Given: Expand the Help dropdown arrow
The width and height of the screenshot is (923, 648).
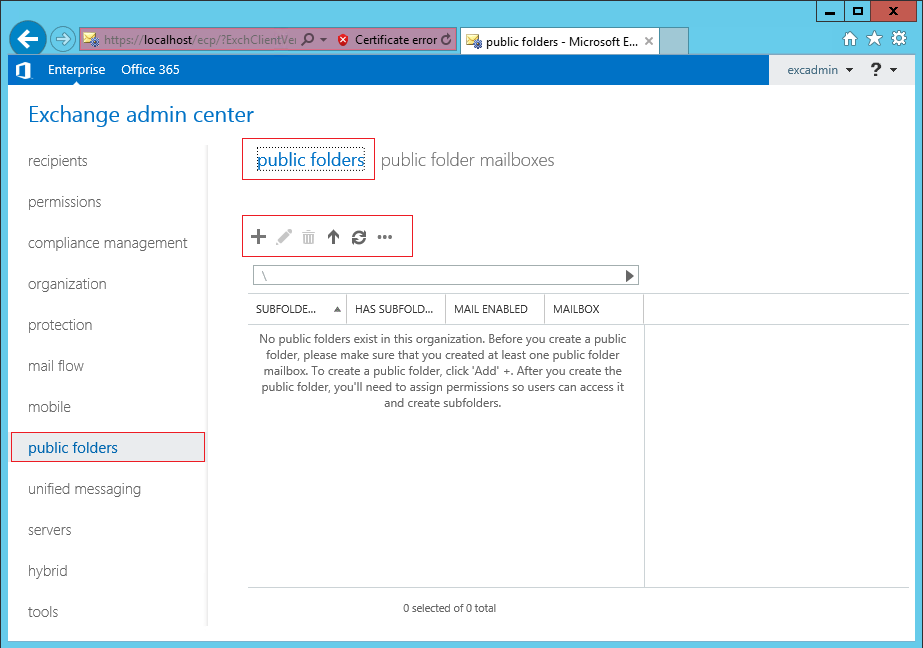Looking at the screenshot, I should (894, 70).
